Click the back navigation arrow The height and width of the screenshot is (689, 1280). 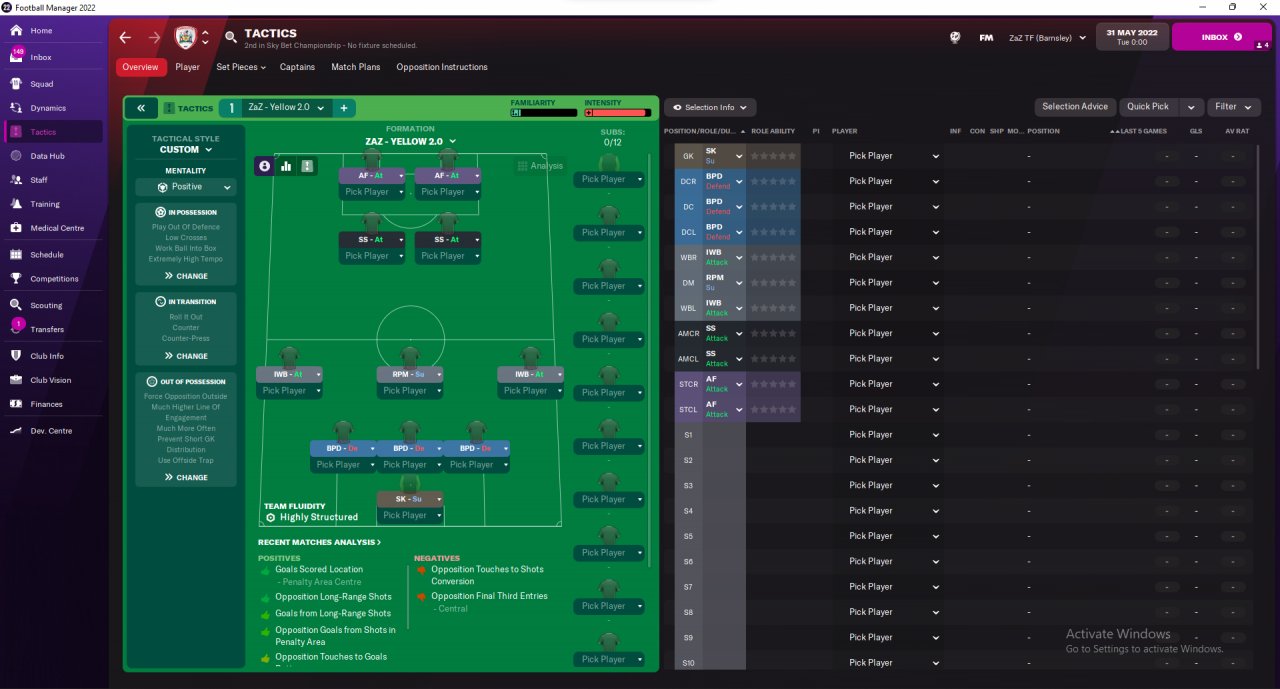pyautogui.click(x=125, y=38)
